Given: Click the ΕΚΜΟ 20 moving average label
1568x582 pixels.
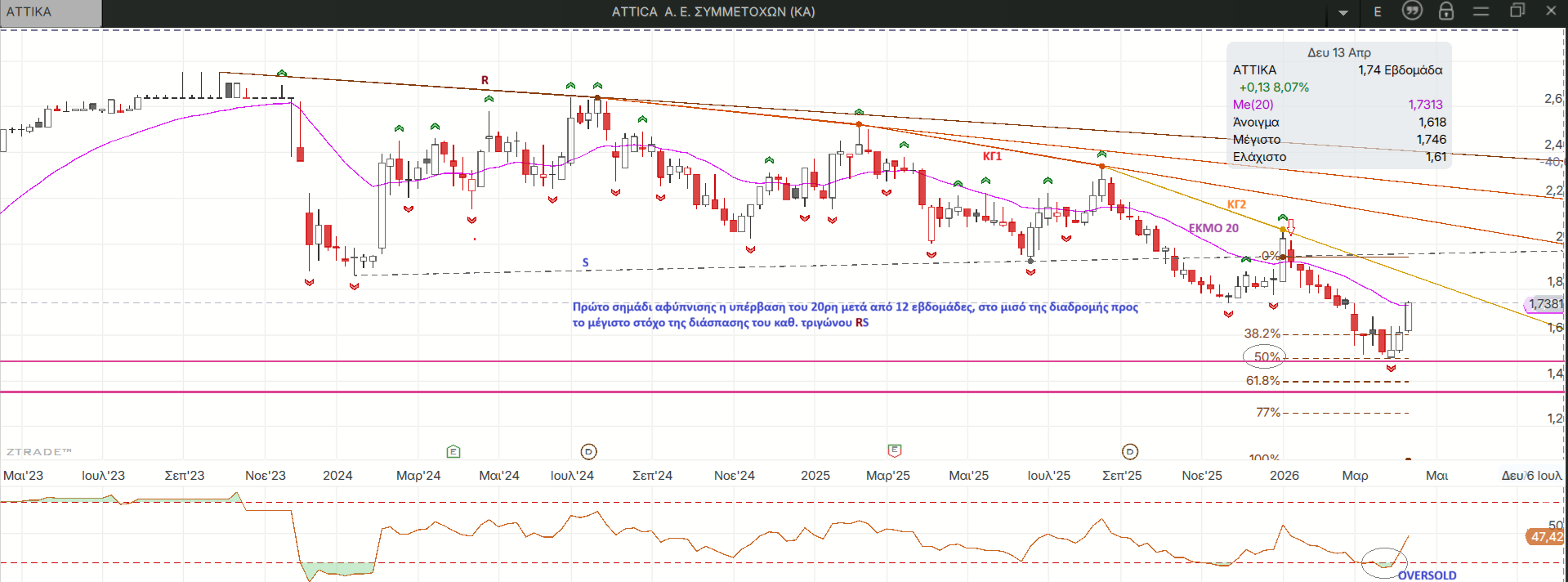Looking at the screenshot, I should click(1213, 228).
